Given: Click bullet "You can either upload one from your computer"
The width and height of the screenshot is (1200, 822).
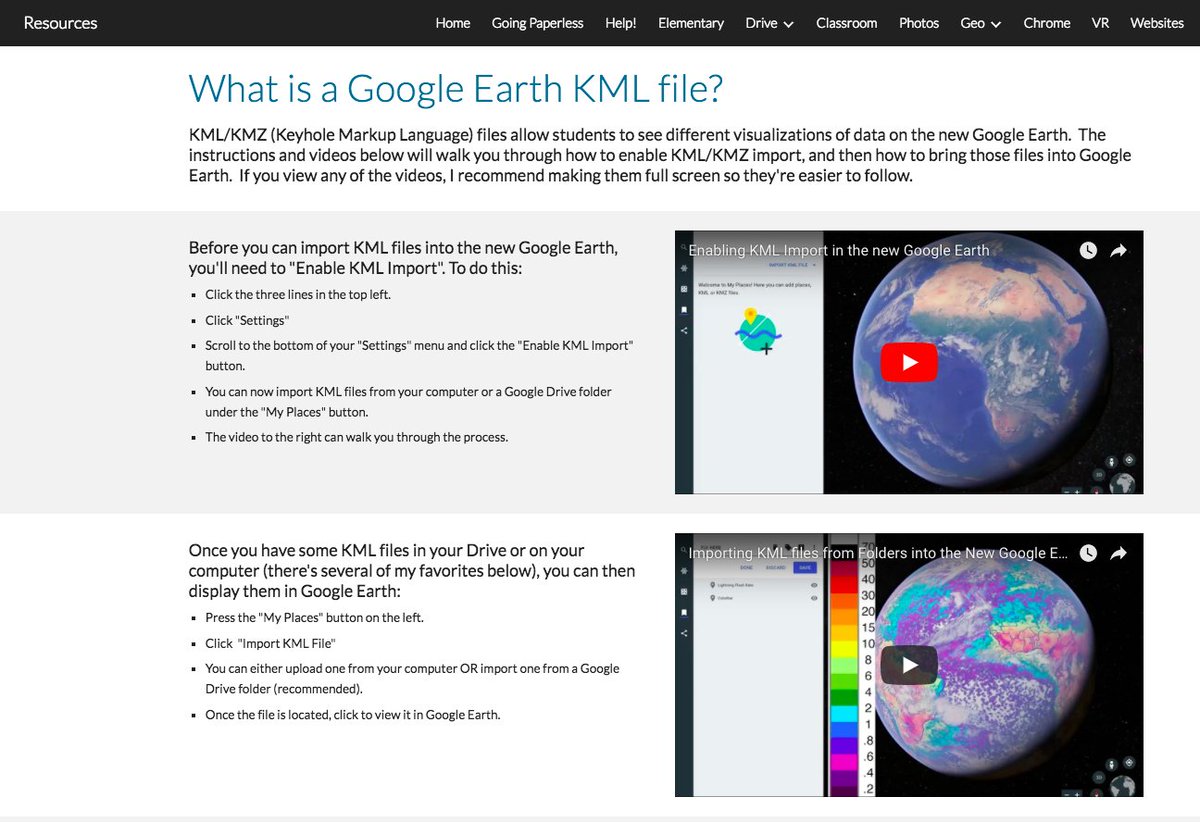Looking at the screenshot, I should (412, 678).
